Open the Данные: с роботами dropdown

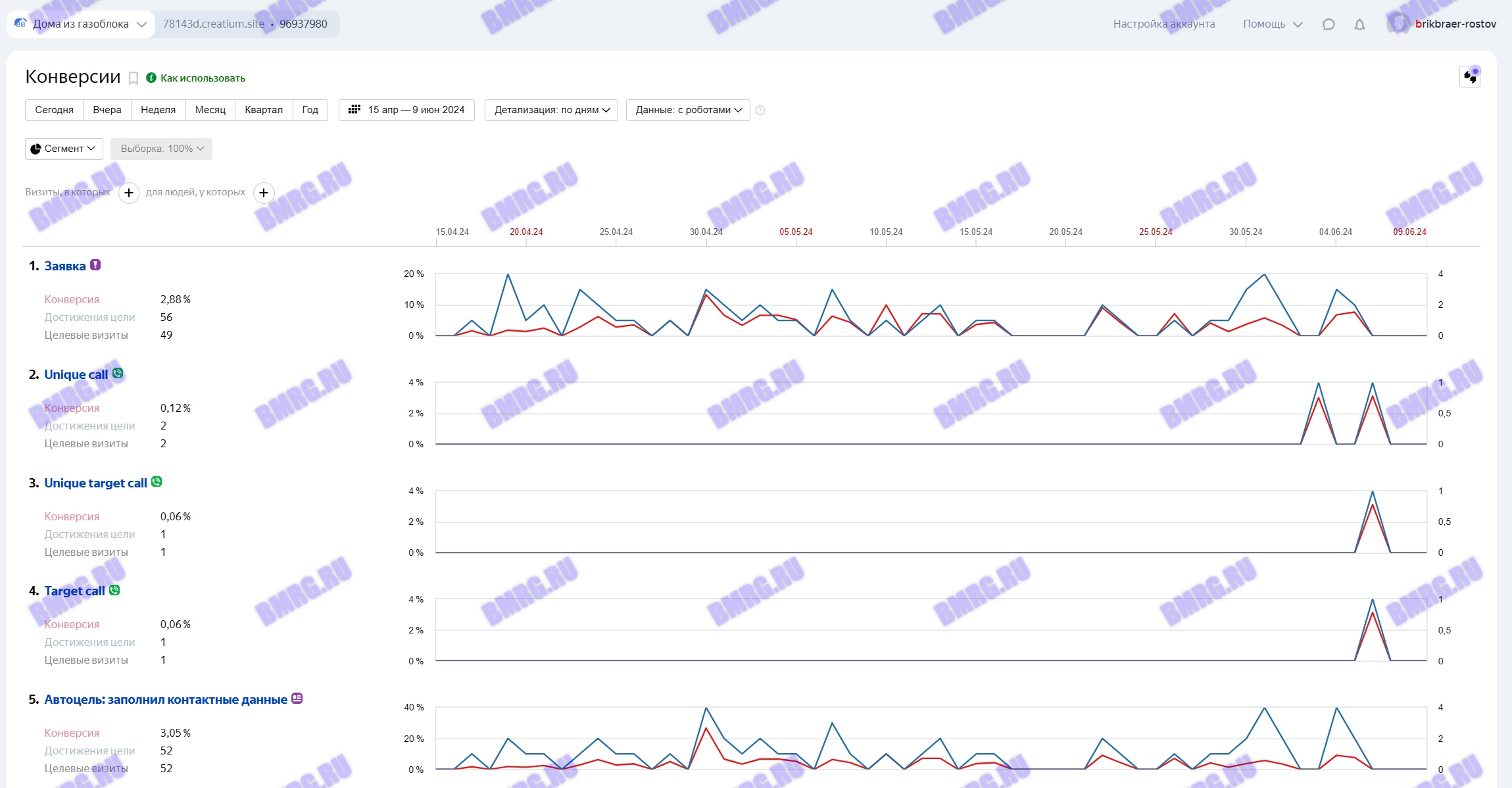coord(688,110)
